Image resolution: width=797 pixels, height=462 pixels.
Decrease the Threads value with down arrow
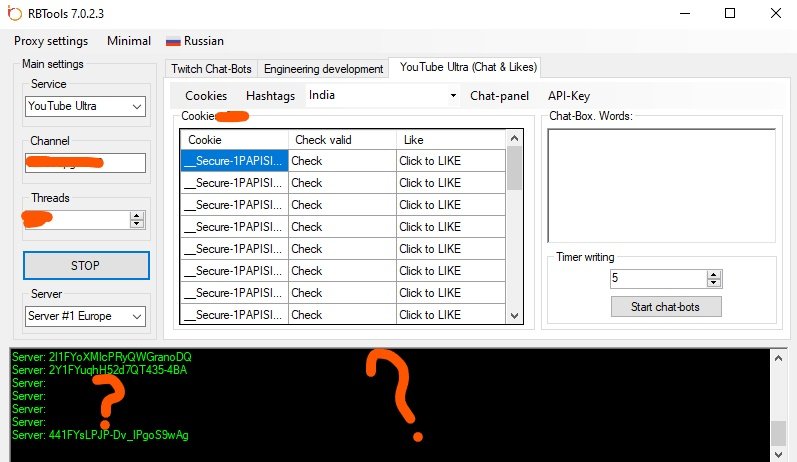136,223
